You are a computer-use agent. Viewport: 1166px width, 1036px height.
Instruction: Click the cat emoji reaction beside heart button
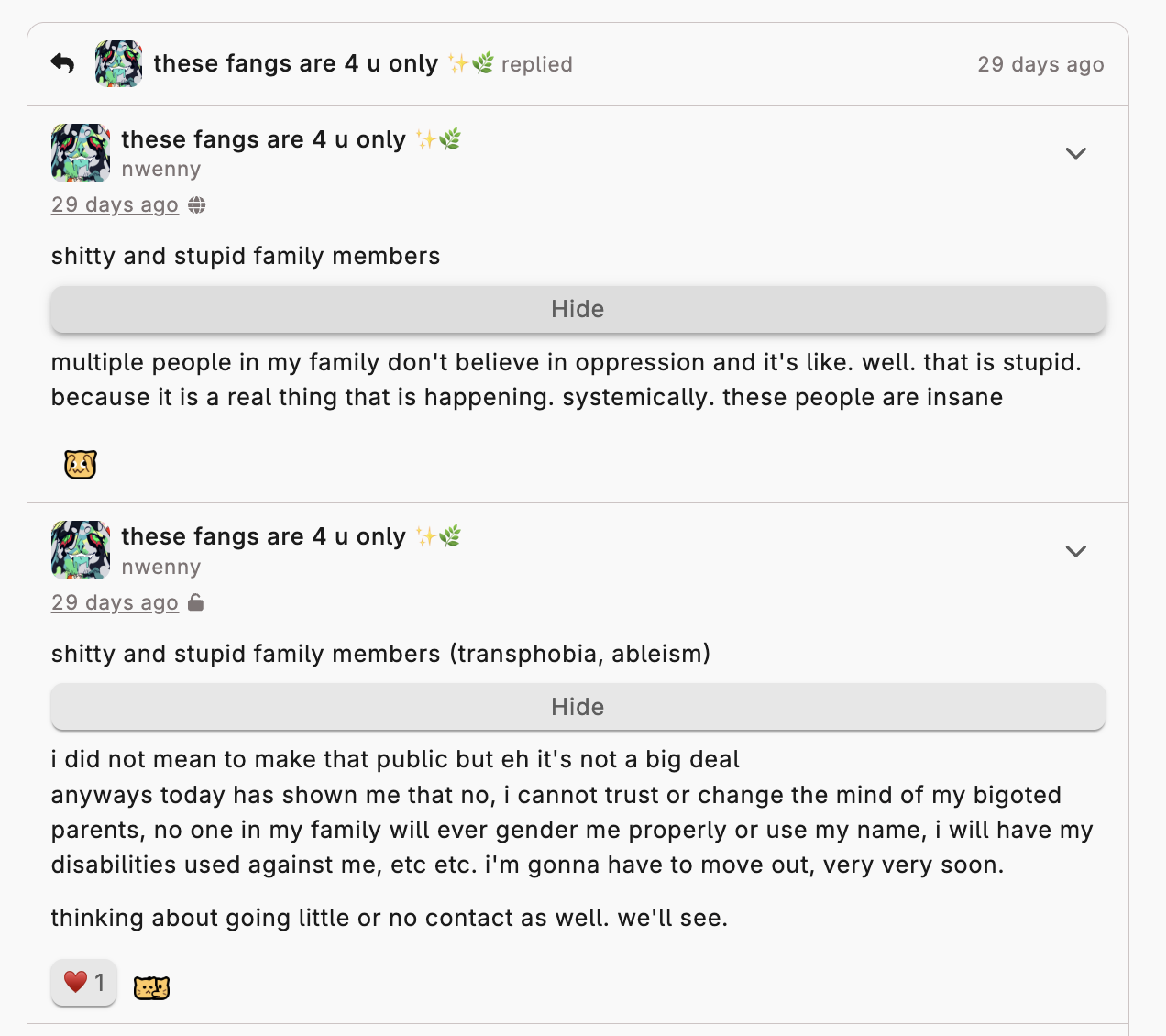point(152,987)
